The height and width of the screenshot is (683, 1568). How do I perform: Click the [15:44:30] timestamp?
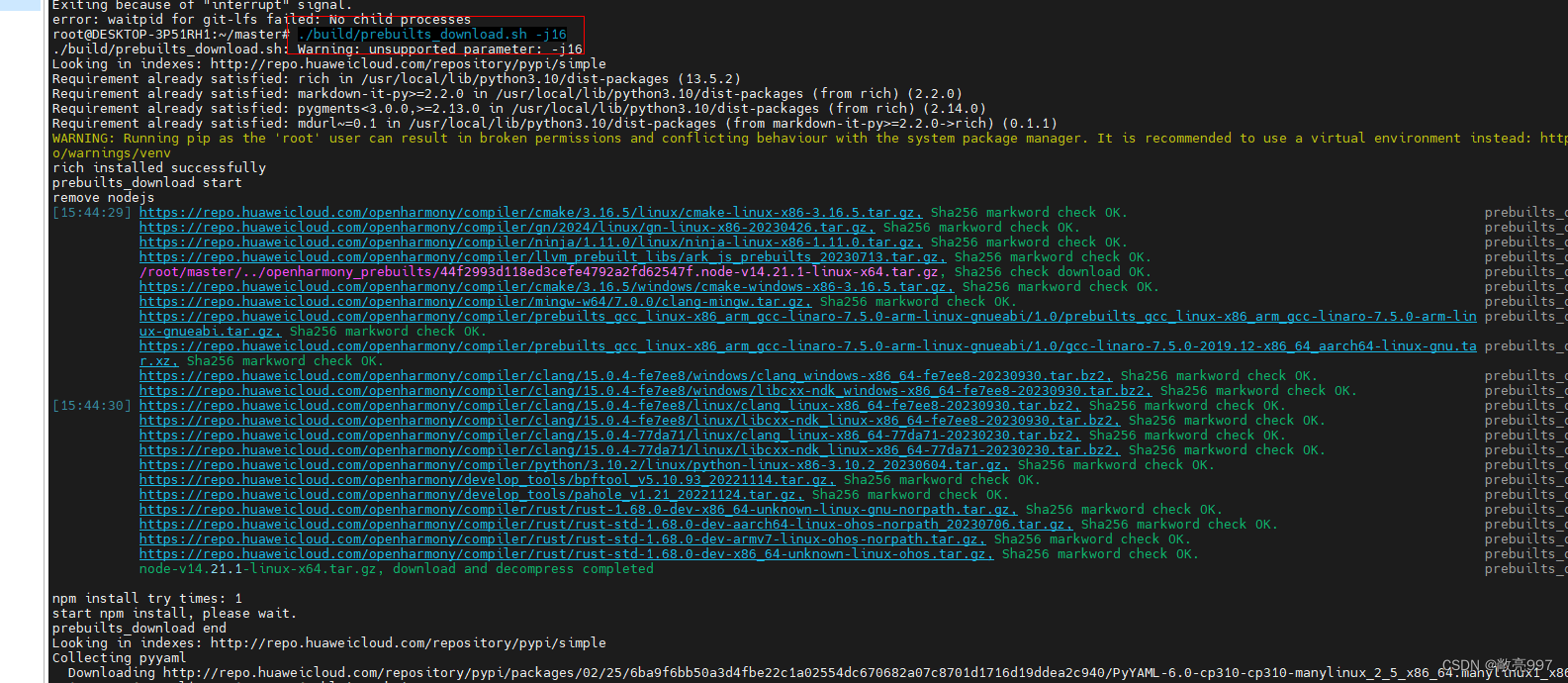(92, 406)
